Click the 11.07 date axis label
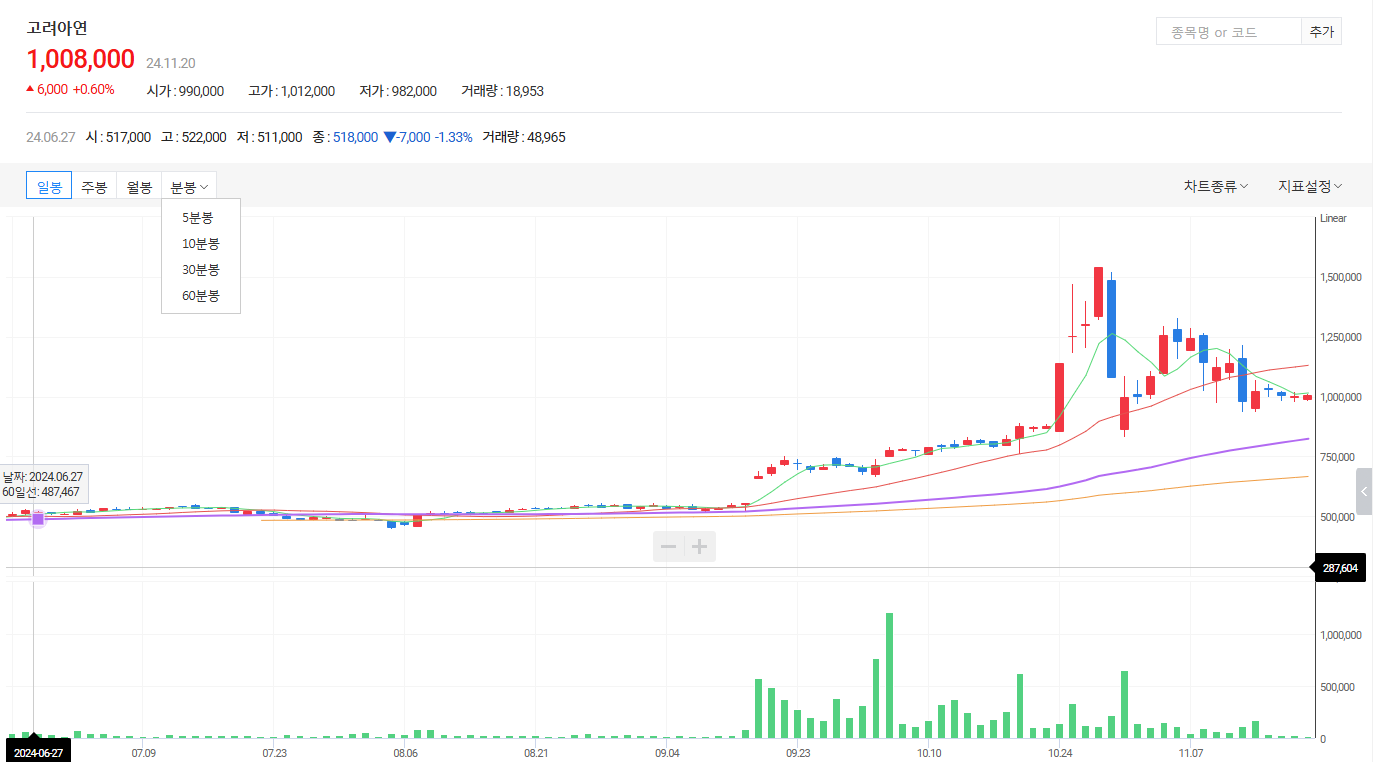This screenshot has height=762, width=1373. coord(1190,752)
